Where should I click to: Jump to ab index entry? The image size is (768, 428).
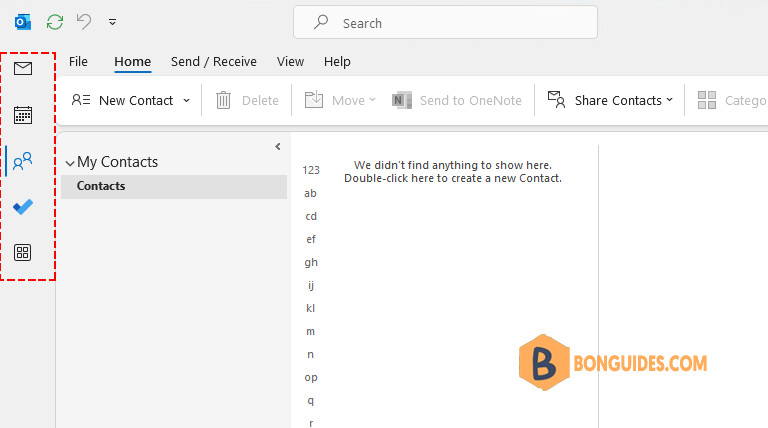(x=311, y=193)
